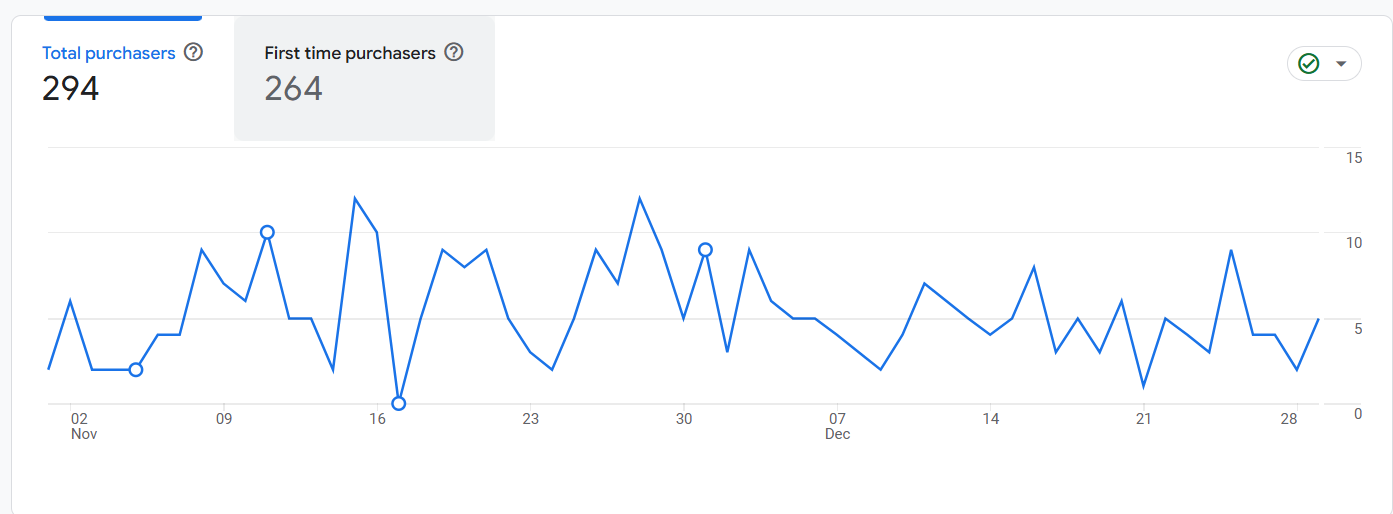Click help icon beside First time purchasers
The width and height of the screenshot is (1393, 514).
[454, 52]
